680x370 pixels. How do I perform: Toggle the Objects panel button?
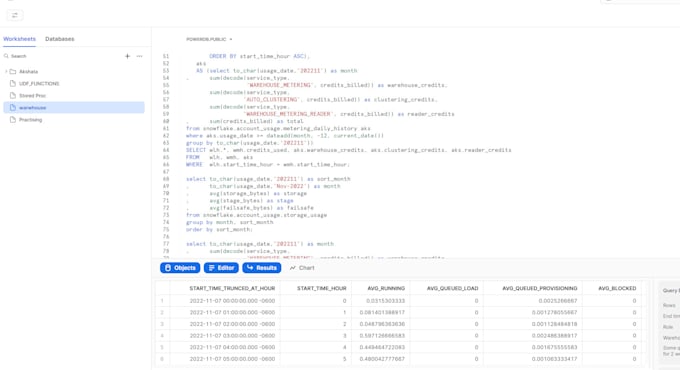pyautogui.click(x=180, y=268)
